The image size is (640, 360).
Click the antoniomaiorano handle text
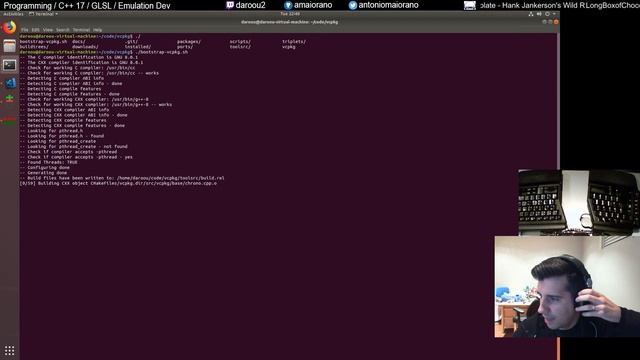pos(388,5)
